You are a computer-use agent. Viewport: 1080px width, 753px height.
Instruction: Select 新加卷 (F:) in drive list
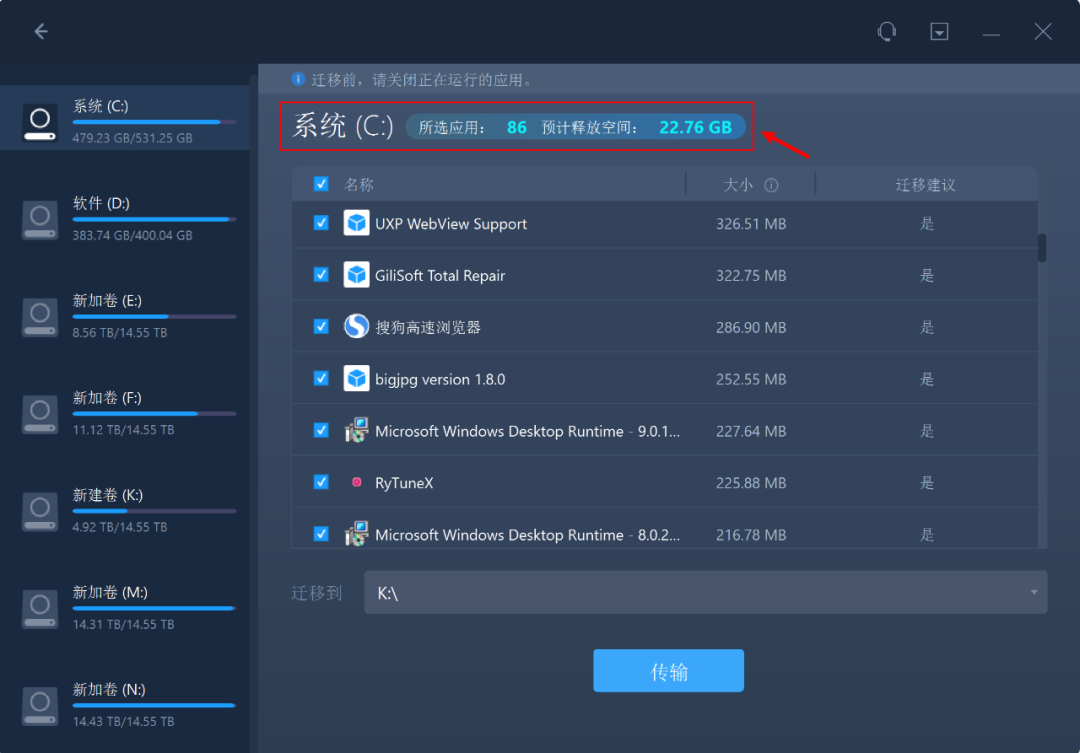(125, 412)
